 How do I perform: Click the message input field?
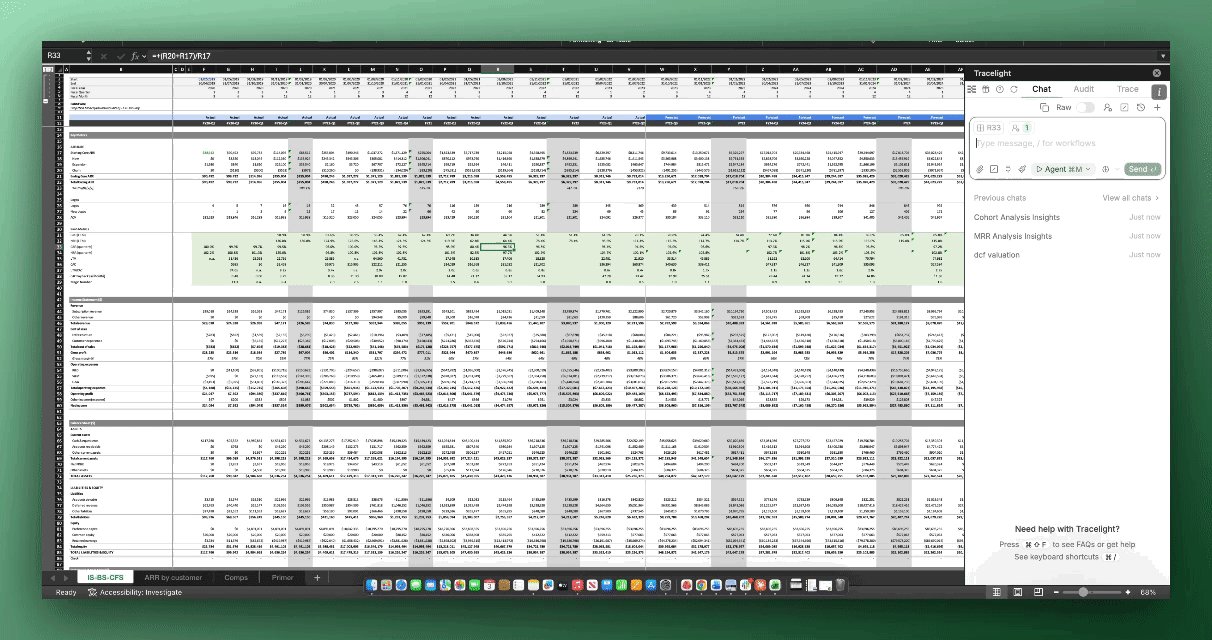1067,144
